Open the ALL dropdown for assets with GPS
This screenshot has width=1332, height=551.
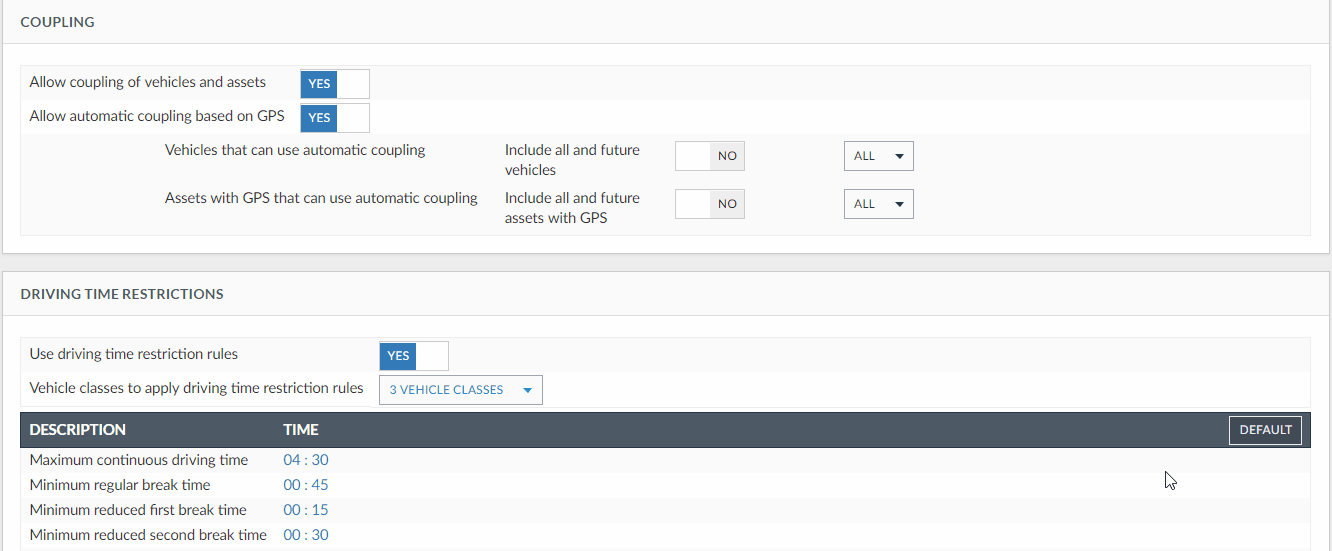[878, 204]
